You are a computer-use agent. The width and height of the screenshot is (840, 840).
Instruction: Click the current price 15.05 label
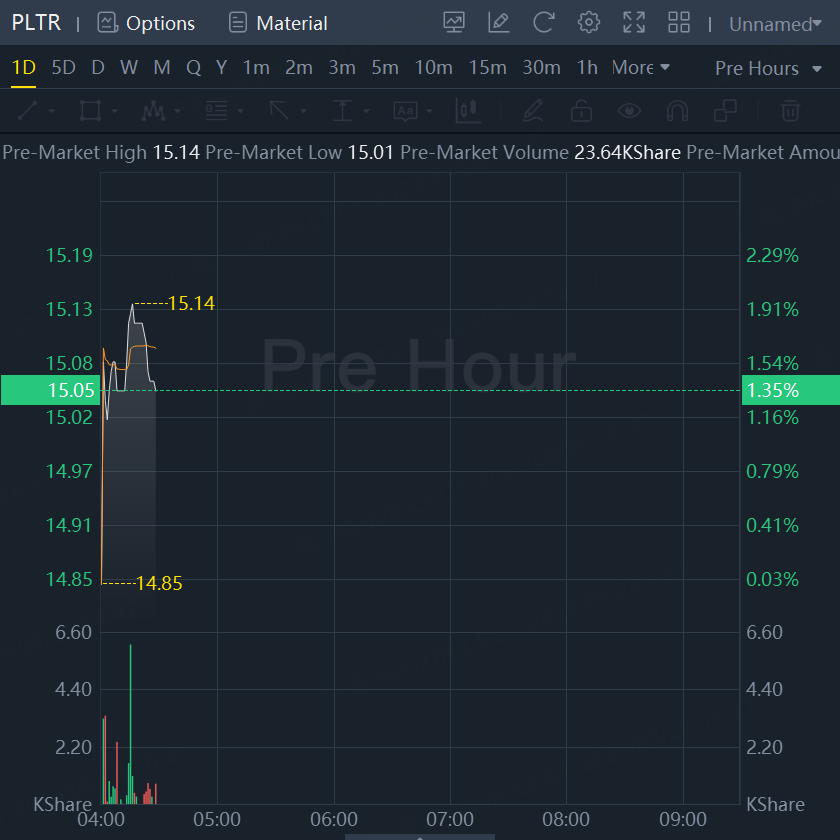coord(50,390)
